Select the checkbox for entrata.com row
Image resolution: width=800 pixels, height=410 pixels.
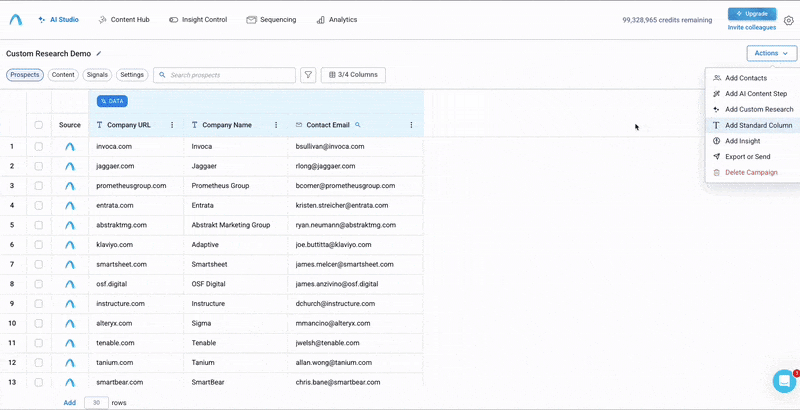pyautogui.click(x=39, y=206)
